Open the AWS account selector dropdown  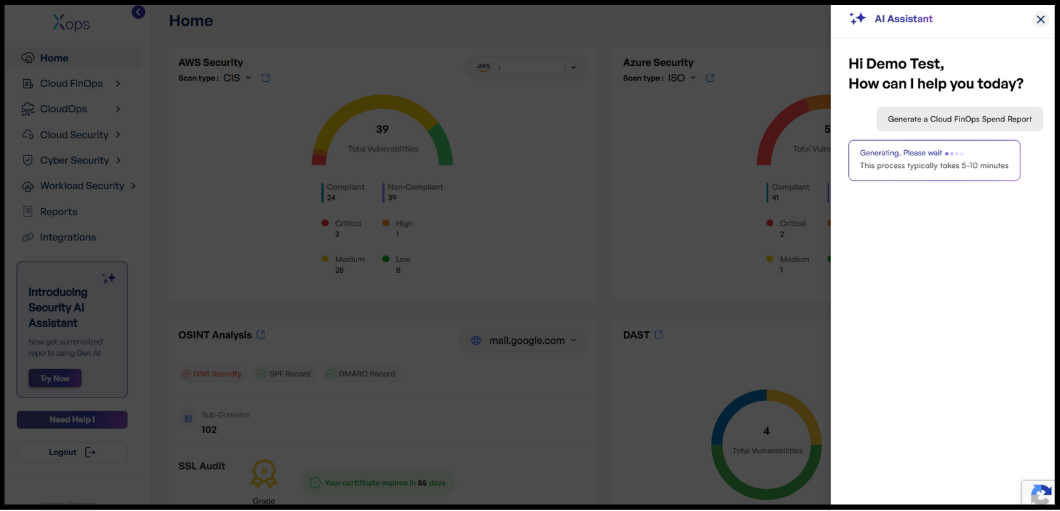526,67
